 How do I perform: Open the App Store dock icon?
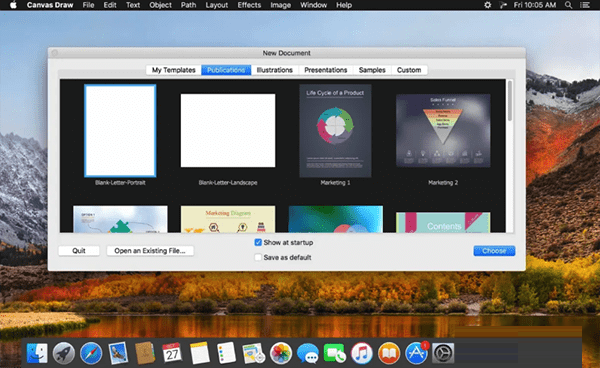pos(416,353)
